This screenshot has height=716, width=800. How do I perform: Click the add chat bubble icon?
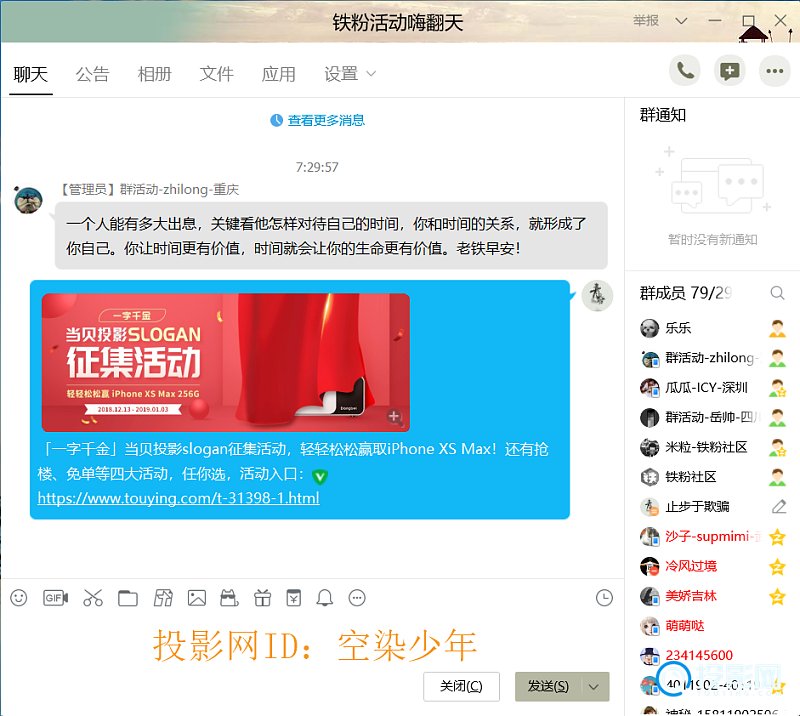(730, 71)
